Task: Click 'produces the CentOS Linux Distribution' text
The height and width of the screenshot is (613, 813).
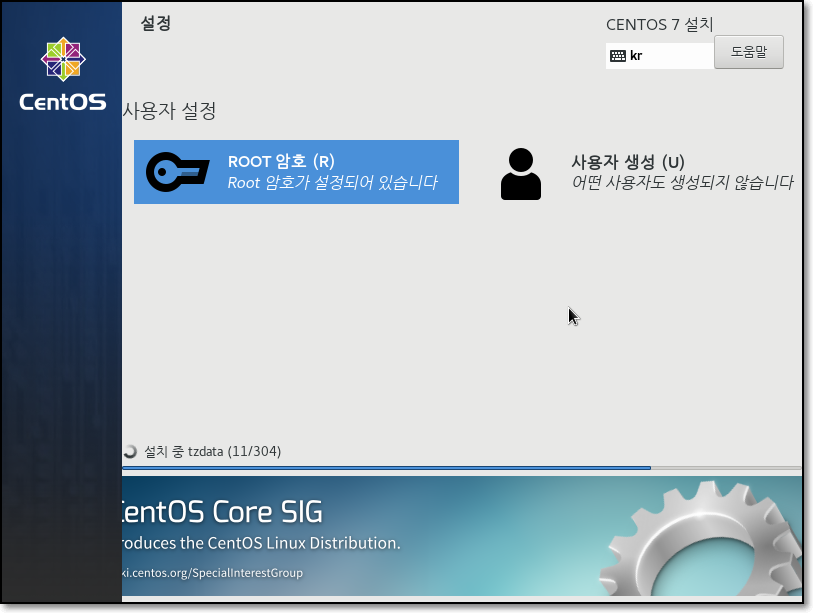Action: tap(261, 543)
